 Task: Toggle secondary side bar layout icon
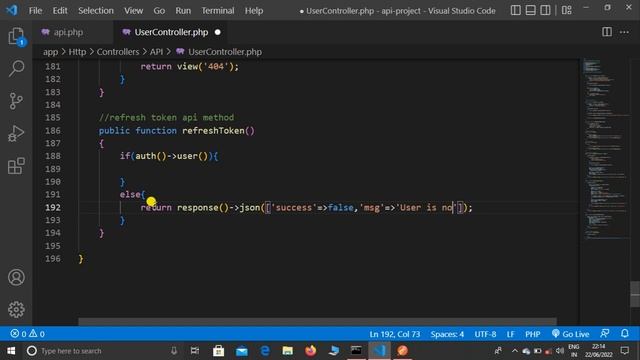(x=545, y=10)
